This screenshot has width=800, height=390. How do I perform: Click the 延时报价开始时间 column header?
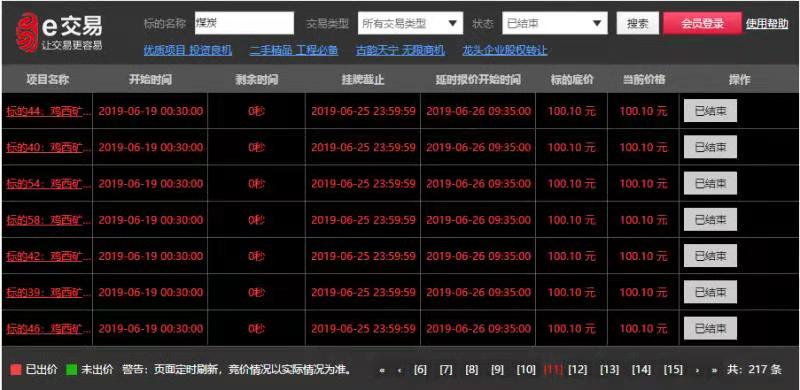click(x=478, y=80)
